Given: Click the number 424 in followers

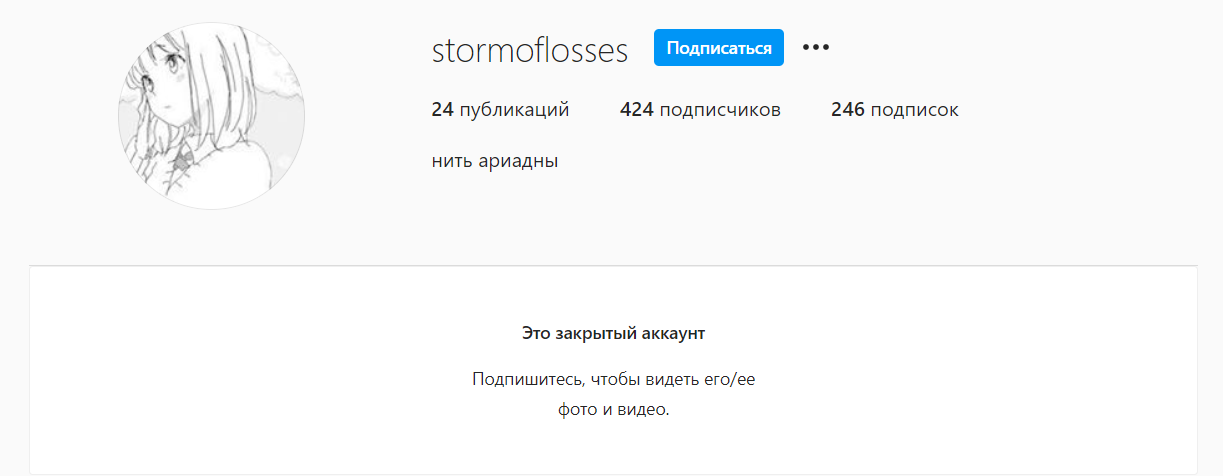Looking at the screenshot, I should [x=636, y=110].
